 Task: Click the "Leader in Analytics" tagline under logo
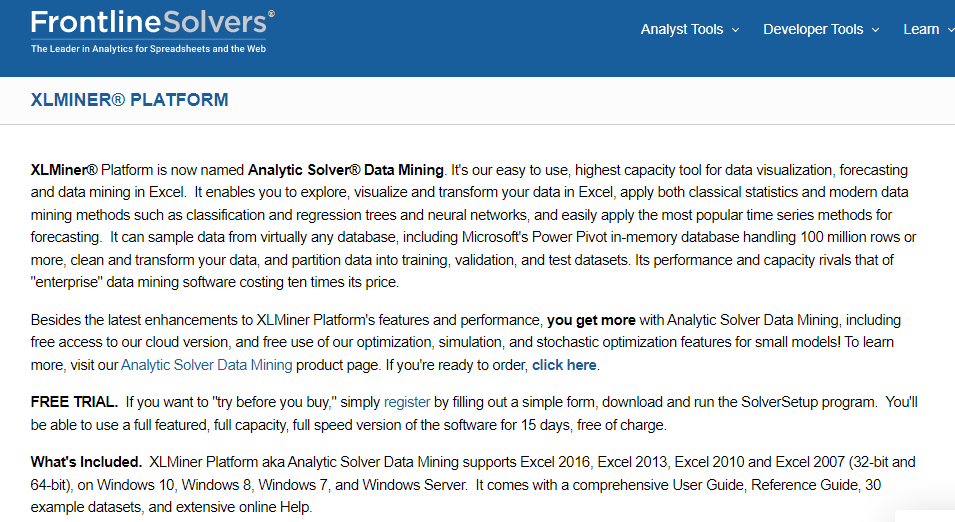[x=148, y=48]
